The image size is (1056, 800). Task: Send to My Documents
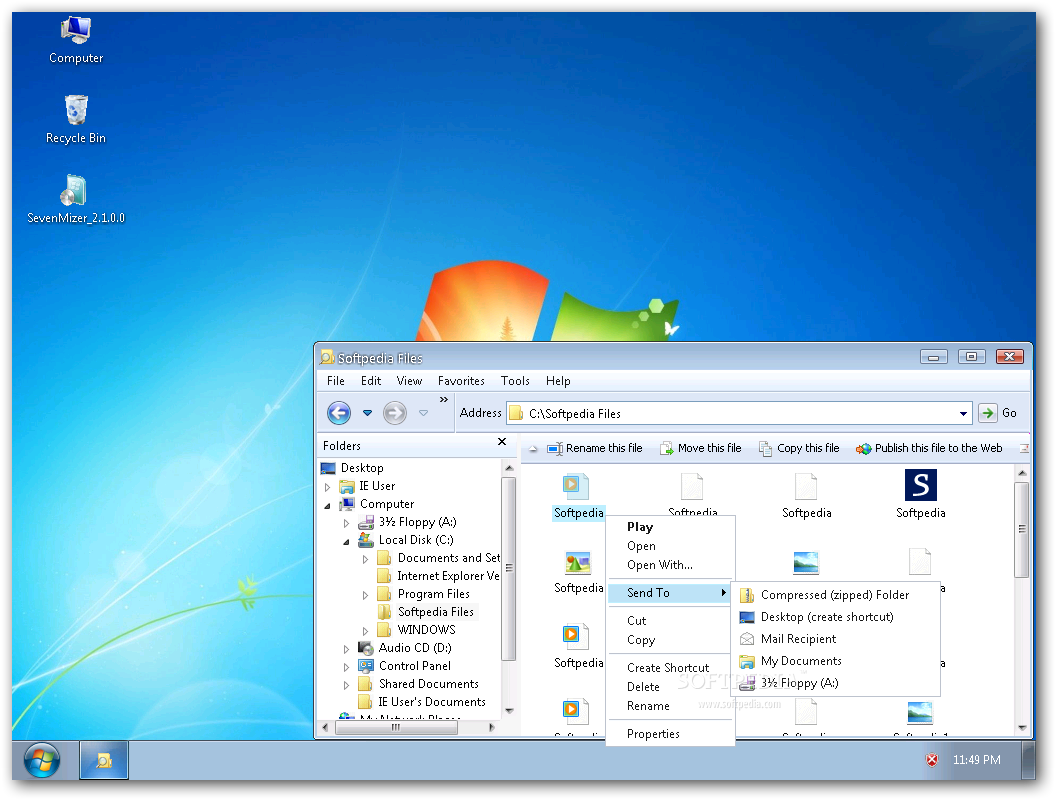click(x=834, y=661)
